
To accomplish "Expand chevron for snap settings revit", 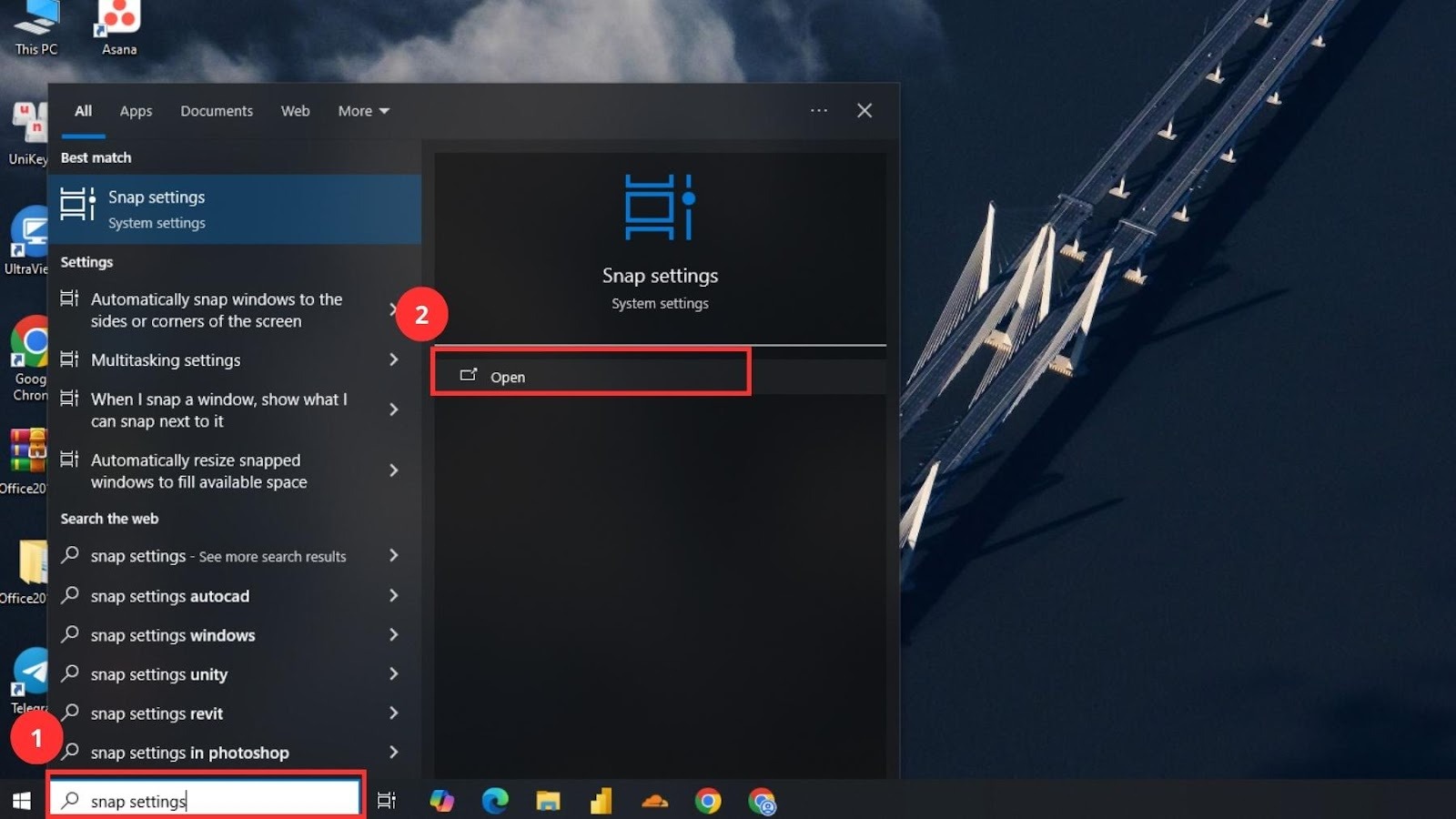I will coord(394,713).
